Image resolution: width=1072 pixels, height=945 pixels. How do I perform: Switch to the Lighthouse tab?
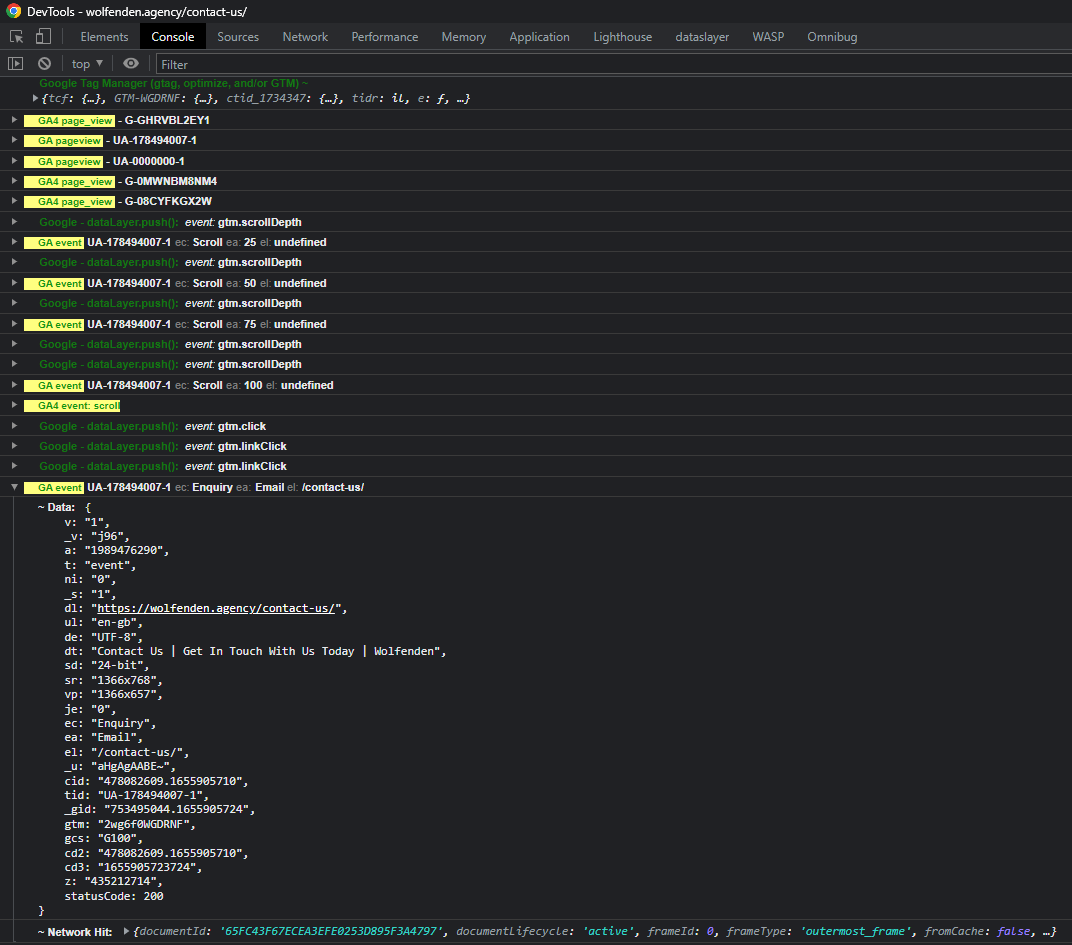tap(622, 37)
